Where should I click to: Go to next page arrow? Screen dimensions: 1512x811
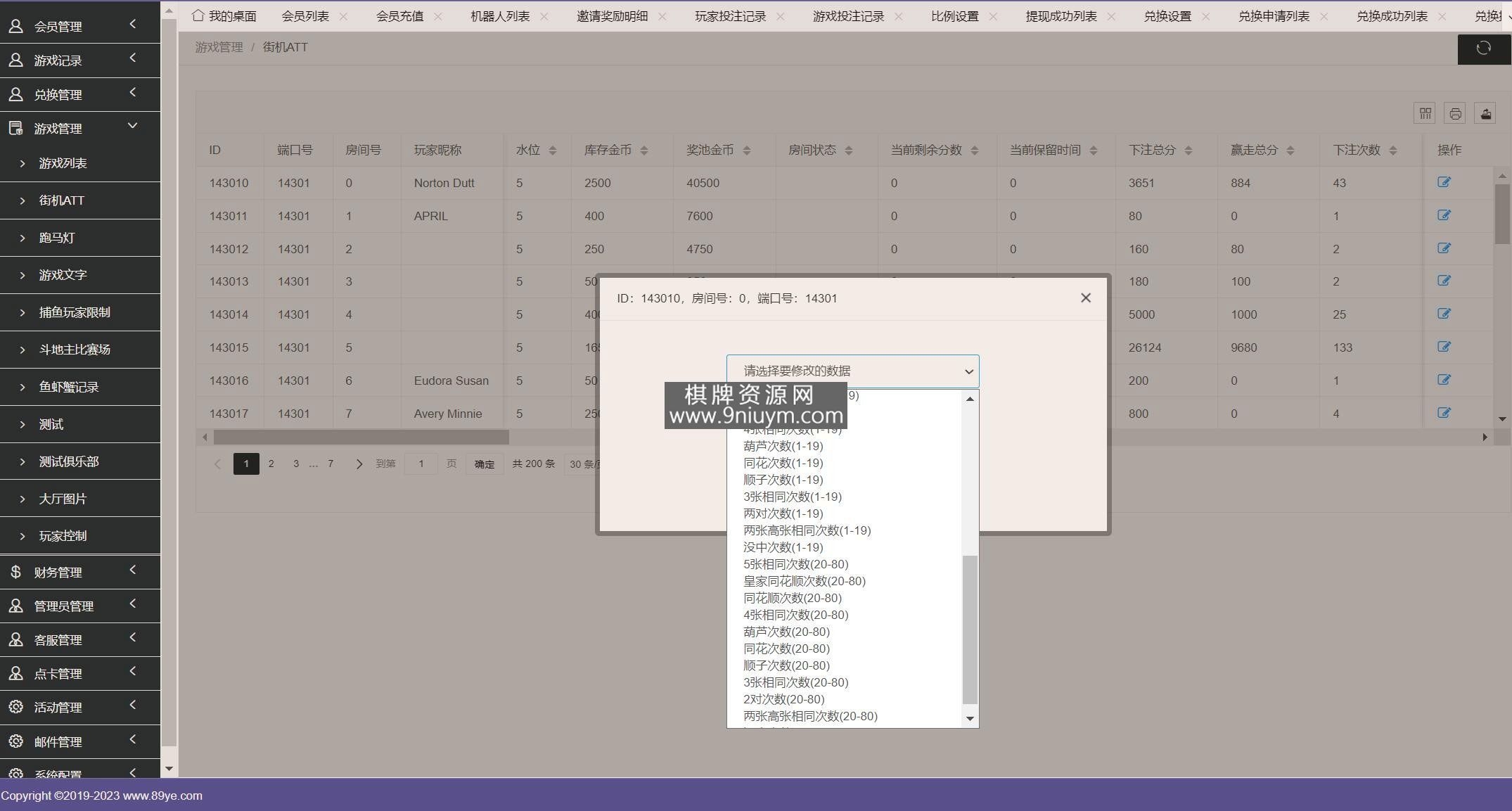pos(359,464)
